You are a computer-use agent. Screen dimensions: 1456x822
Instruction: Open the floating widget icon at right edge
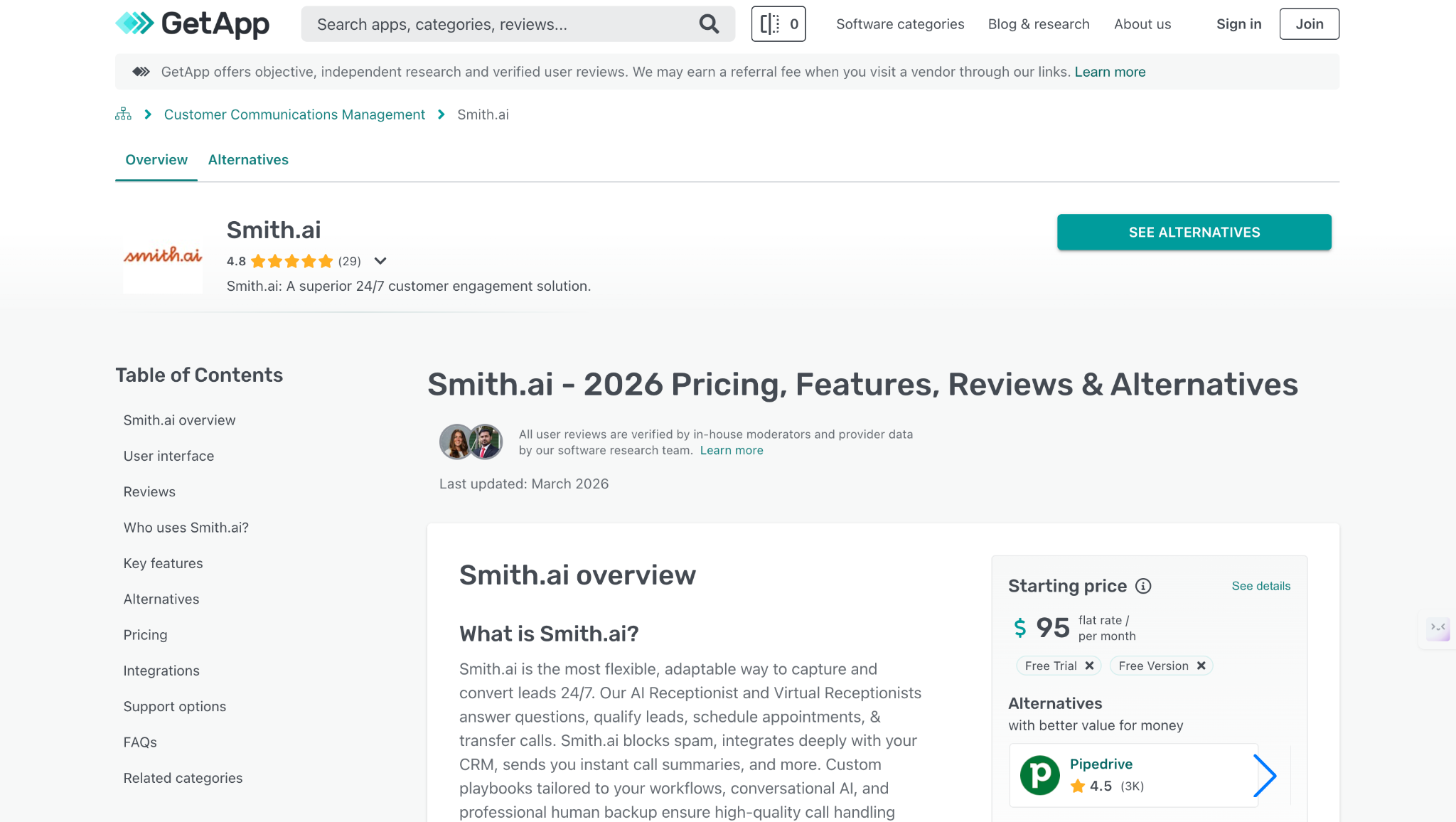tap(1438, 628)
